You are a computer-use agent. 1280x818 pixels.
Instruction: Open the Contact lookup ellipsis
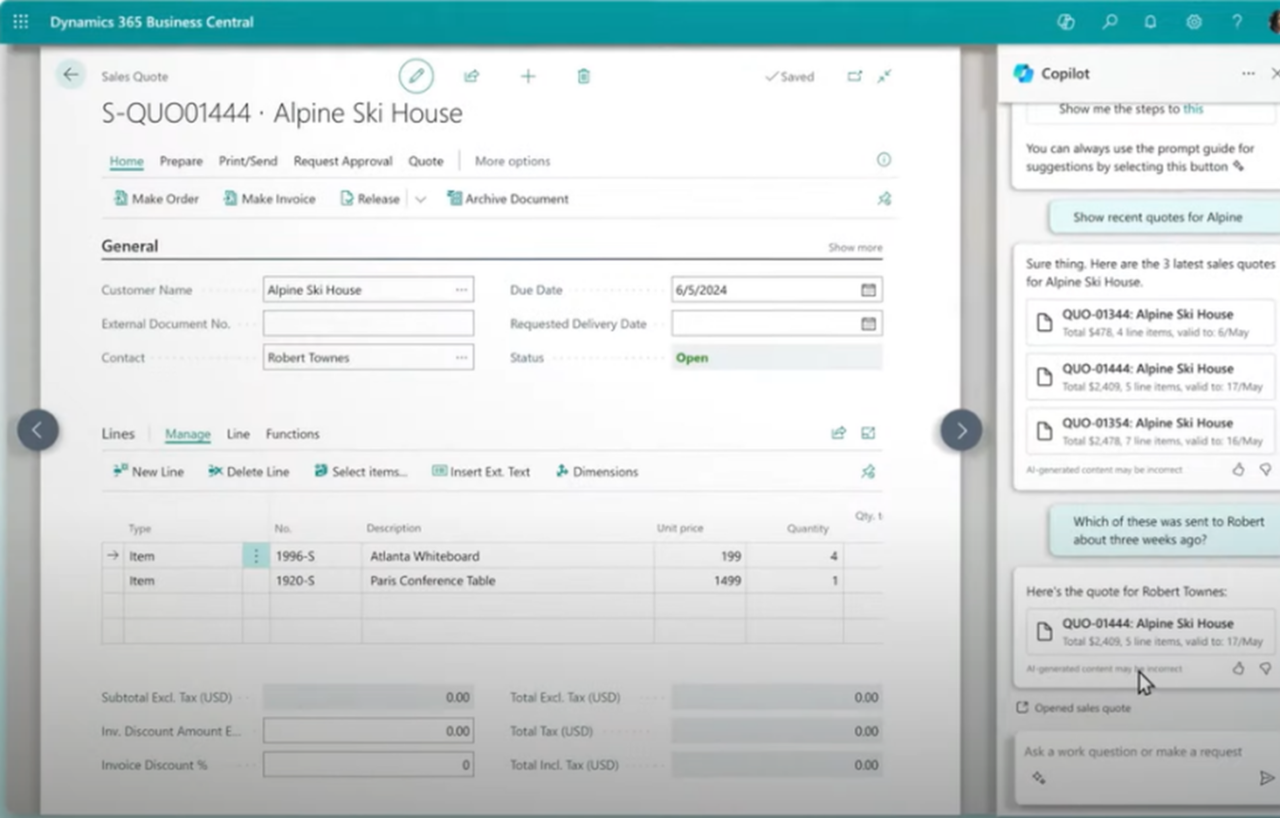coord(461,358)
